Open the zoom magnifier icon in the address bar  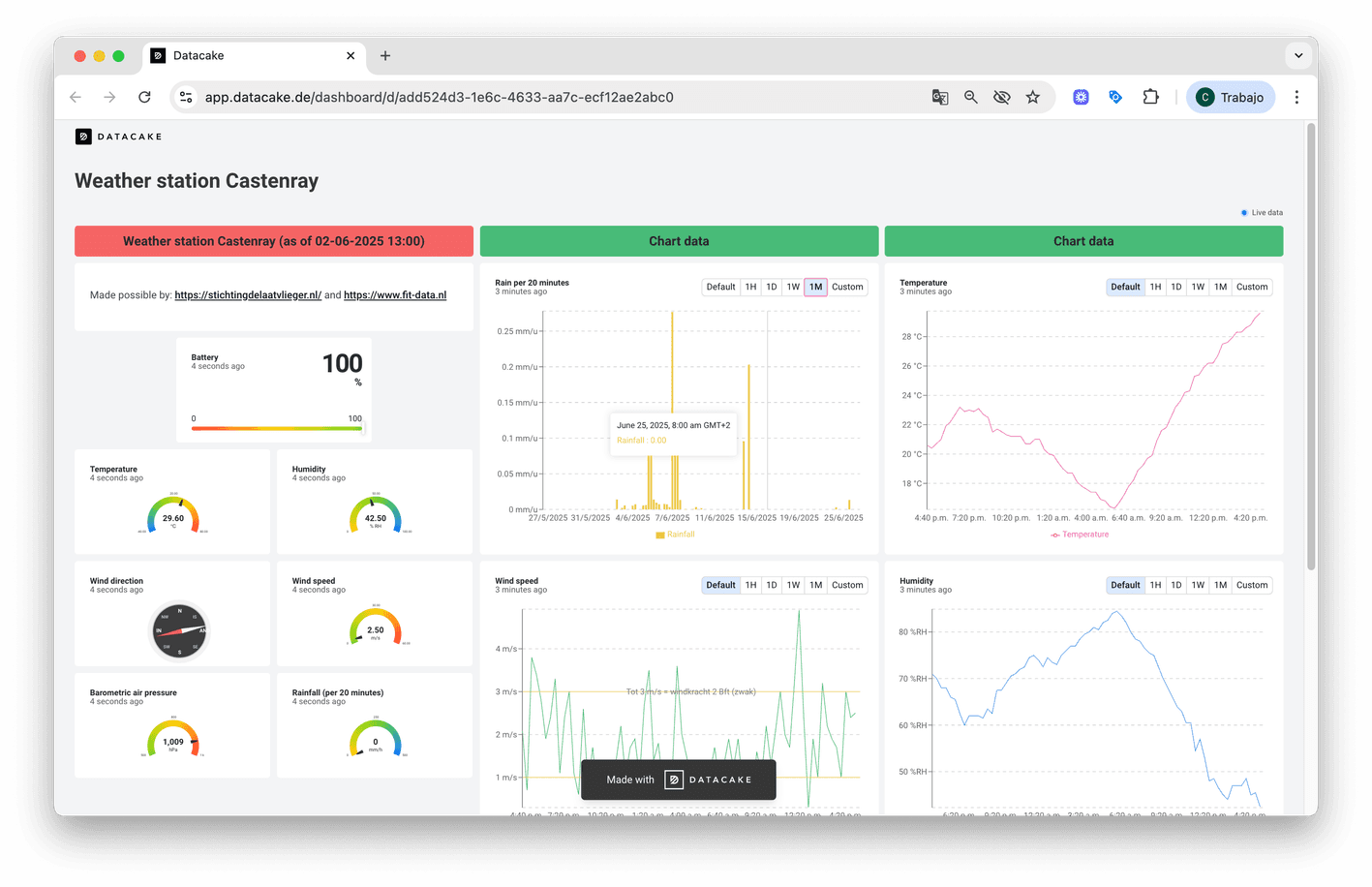coord(971,97)
